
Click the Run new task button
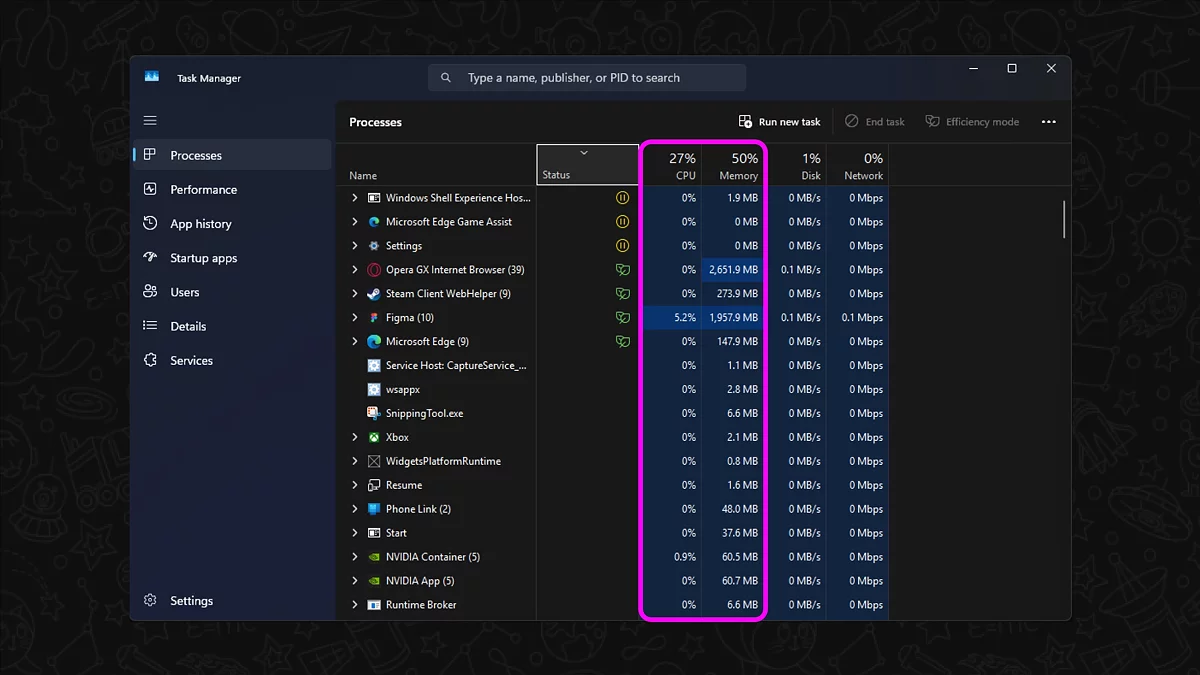click(779, 122)
